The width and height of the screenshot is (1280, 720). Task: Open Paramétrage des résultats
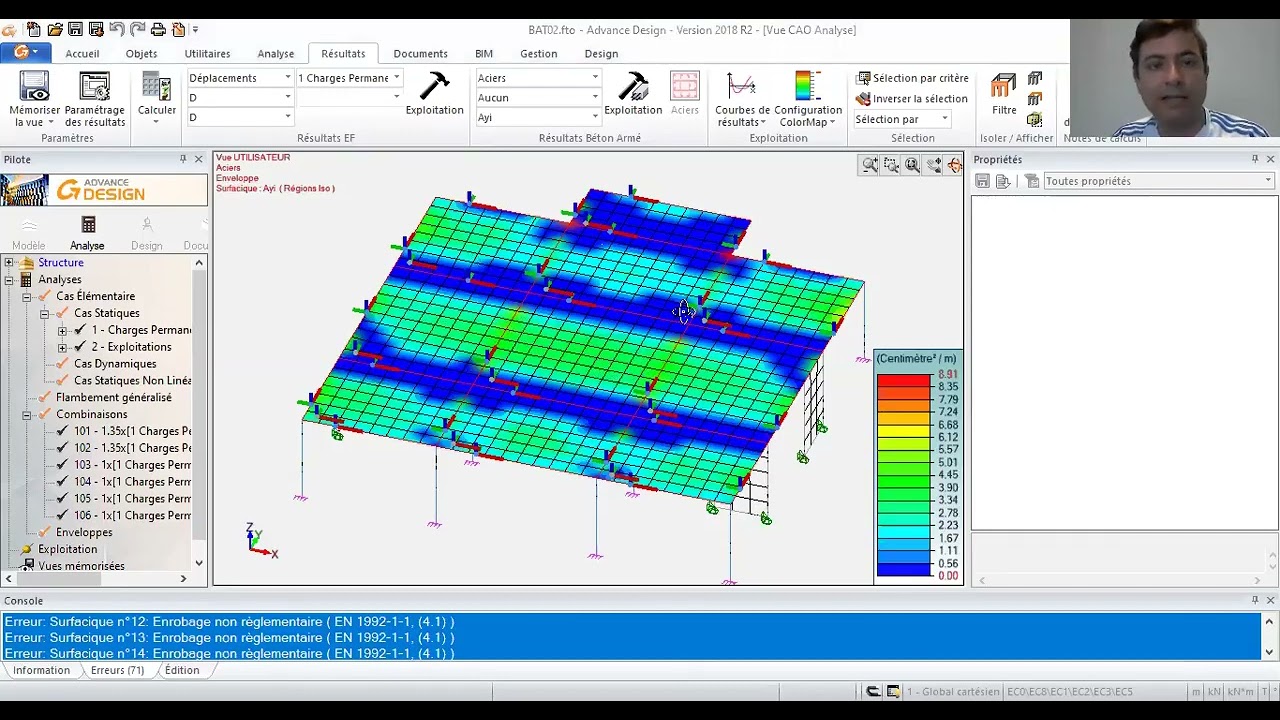[95, 100]
